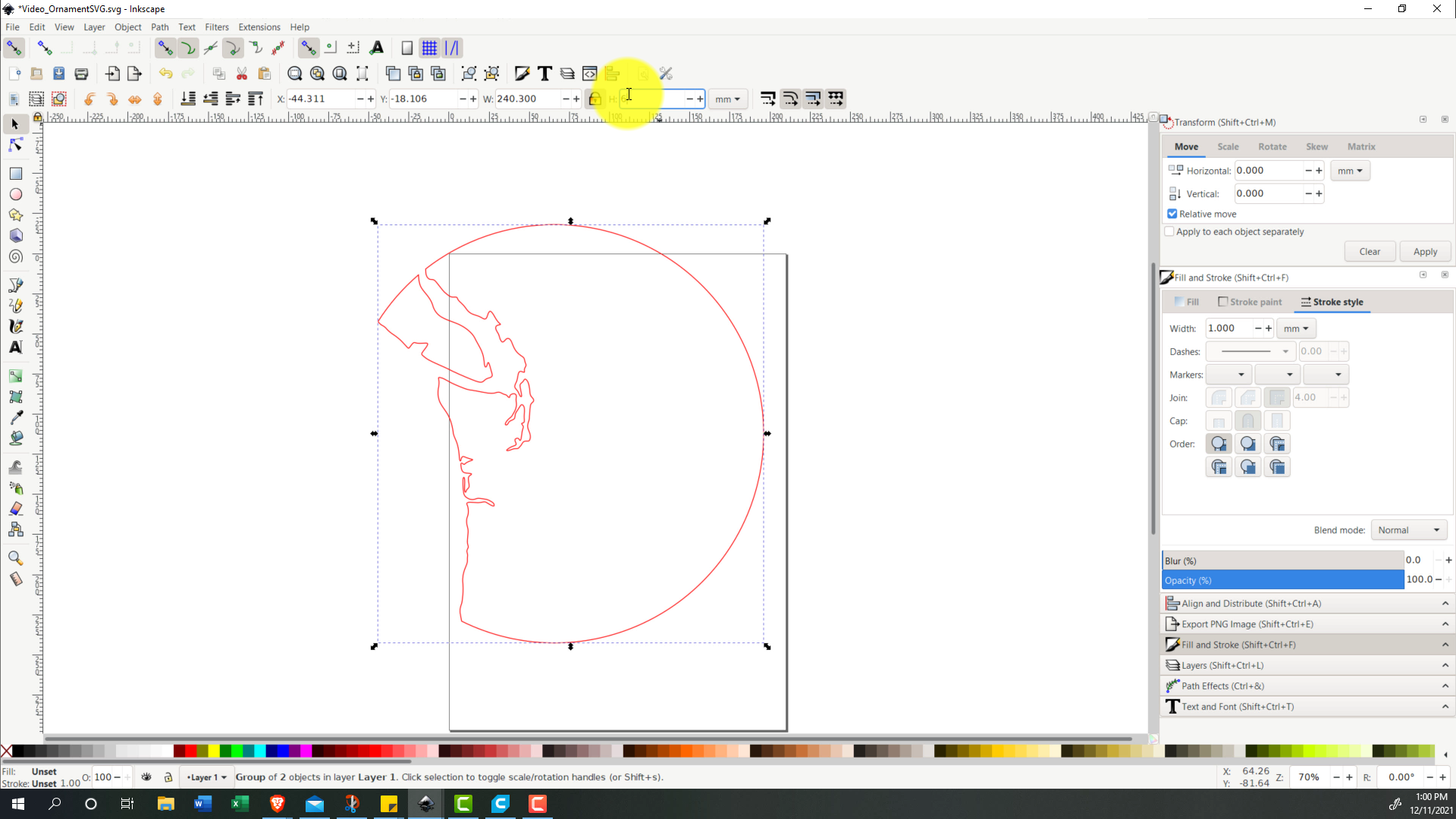Viewport: 1456px width, 819px height.
Task: Select the Node editing tool
Action: 15,145
